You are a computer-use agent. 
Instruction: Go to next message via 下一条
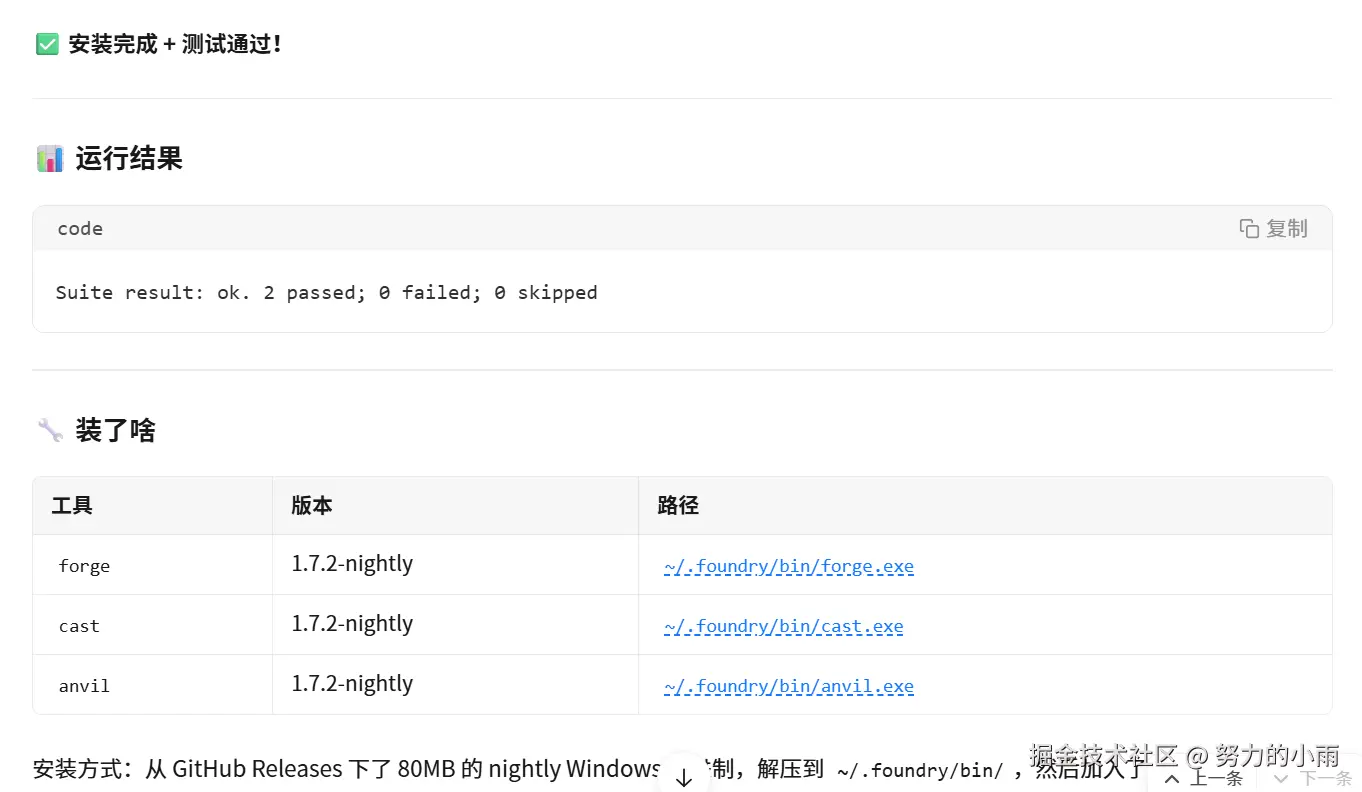click(1314, 778)
